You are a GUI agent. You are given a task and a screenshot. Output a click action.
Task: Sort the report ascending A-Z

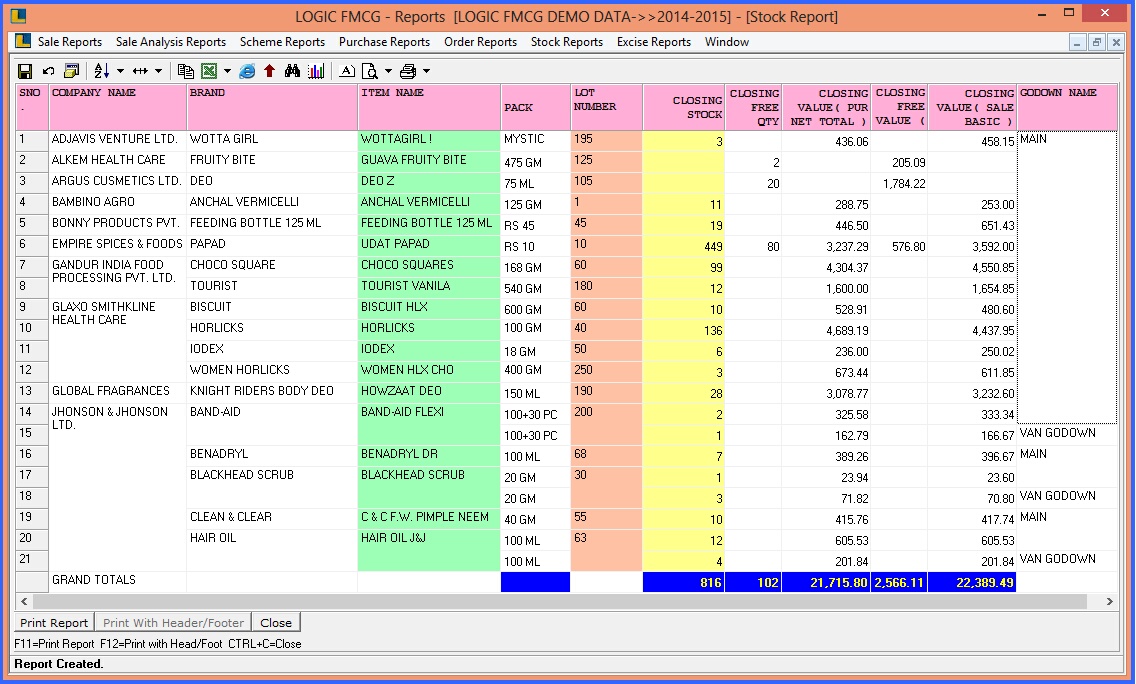point(103,70)
